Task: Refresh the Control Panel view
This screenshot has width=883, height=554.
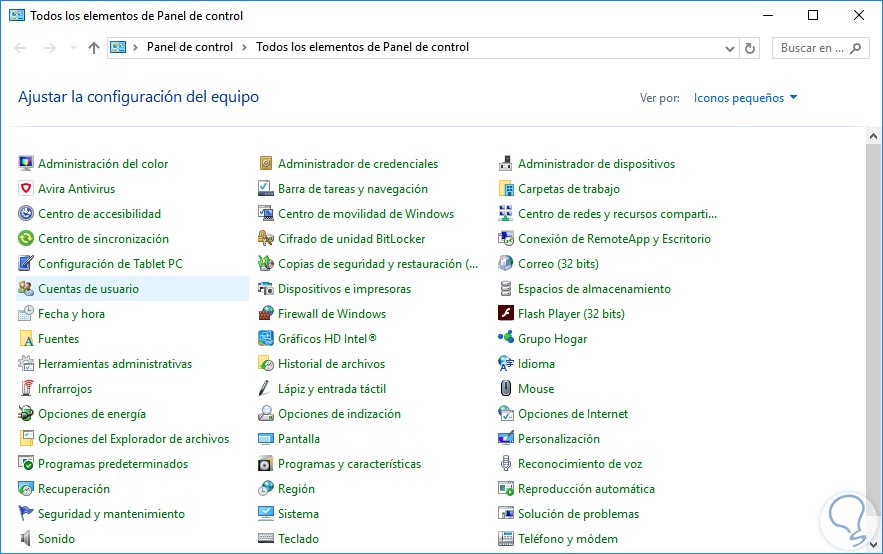Action: tap(750, 48)
